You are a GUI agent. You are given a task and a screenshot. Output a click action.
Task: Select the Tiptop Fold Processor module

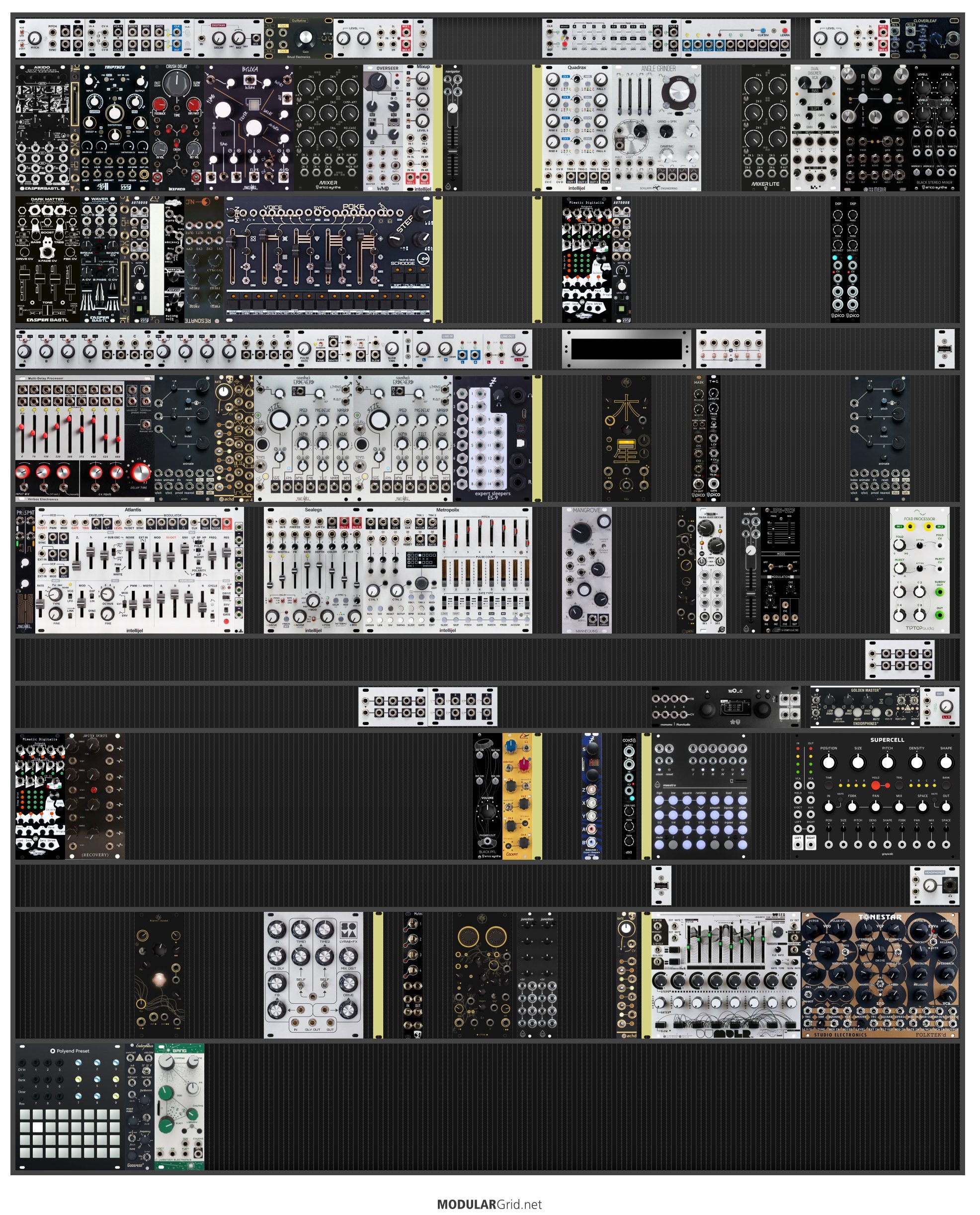point(919,570)
